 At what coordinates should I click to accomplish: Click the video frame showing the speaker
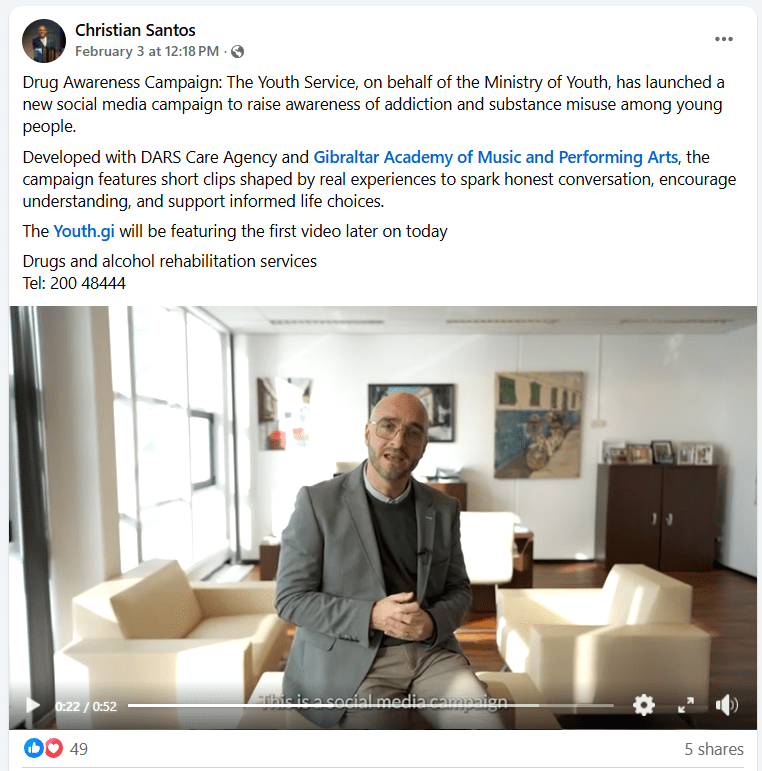383,502
